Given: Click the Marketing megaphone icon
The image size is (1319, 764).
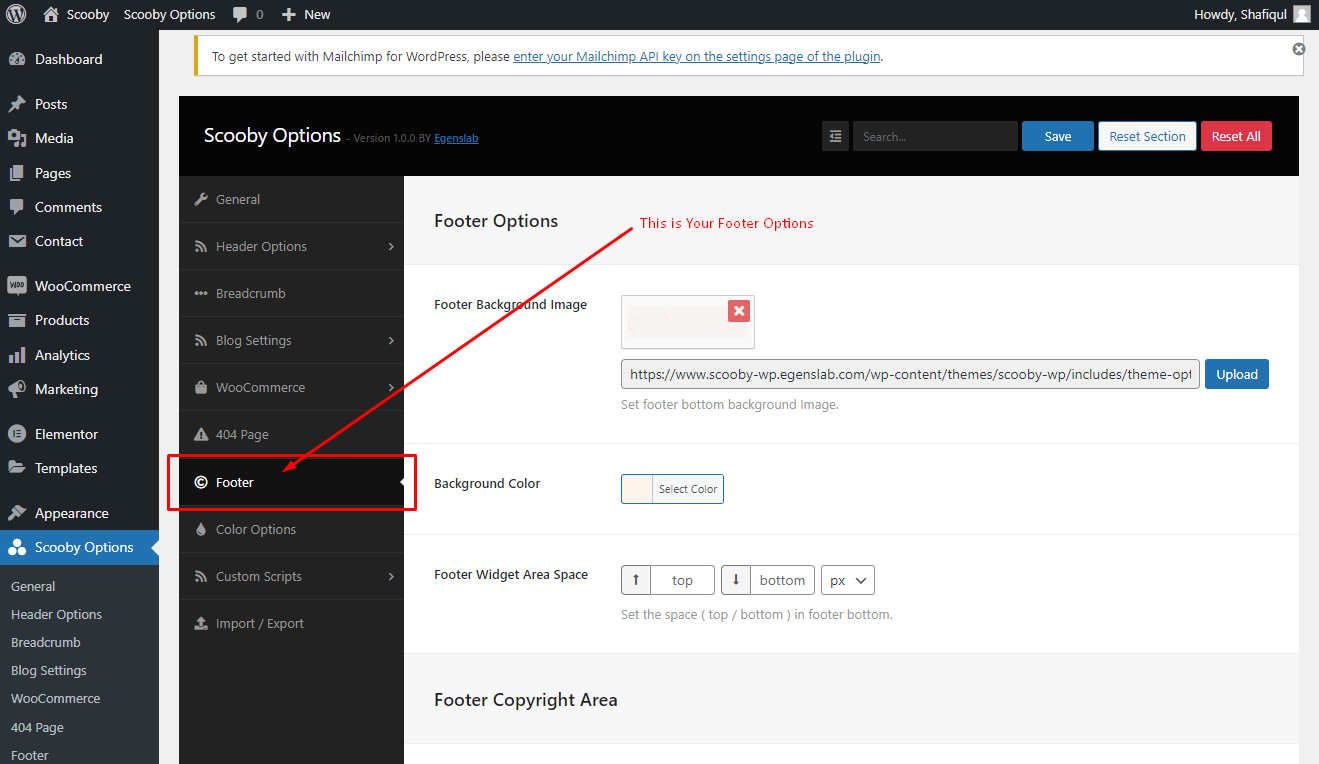Looking at the screenshot, I should click(x=17, y=389).
